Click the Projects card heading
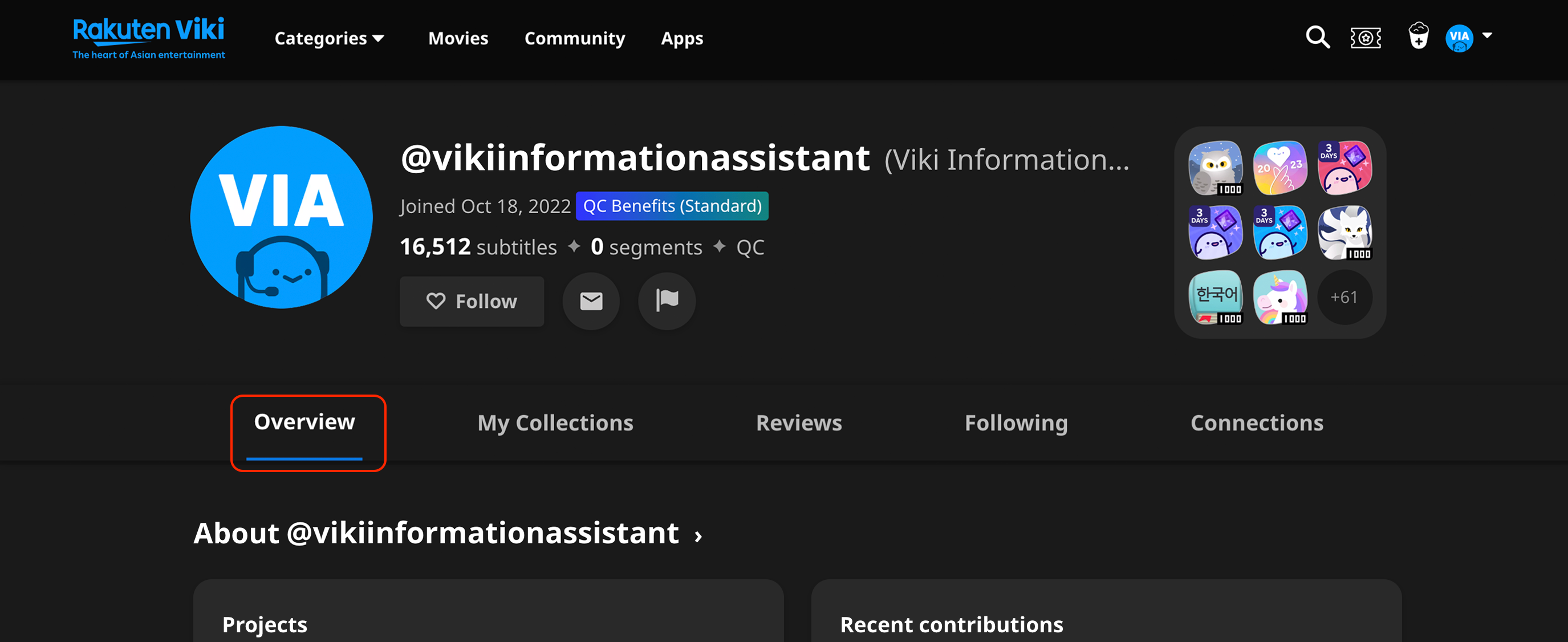 [x=265, y=624]
